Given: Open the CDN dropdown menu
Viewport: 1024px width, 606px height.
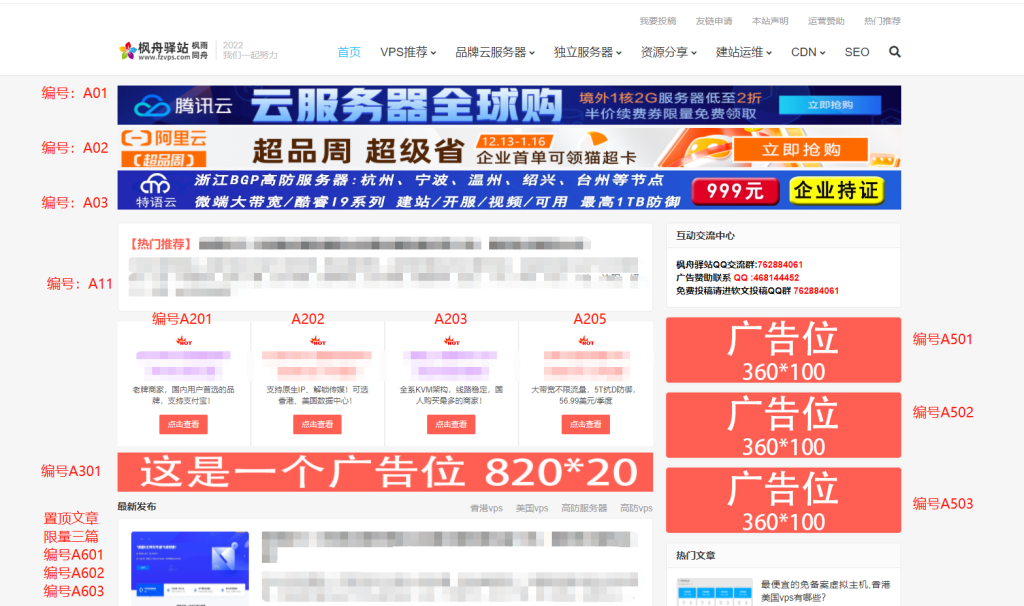Looking at the screenshot, I should [x=808, y=52].
